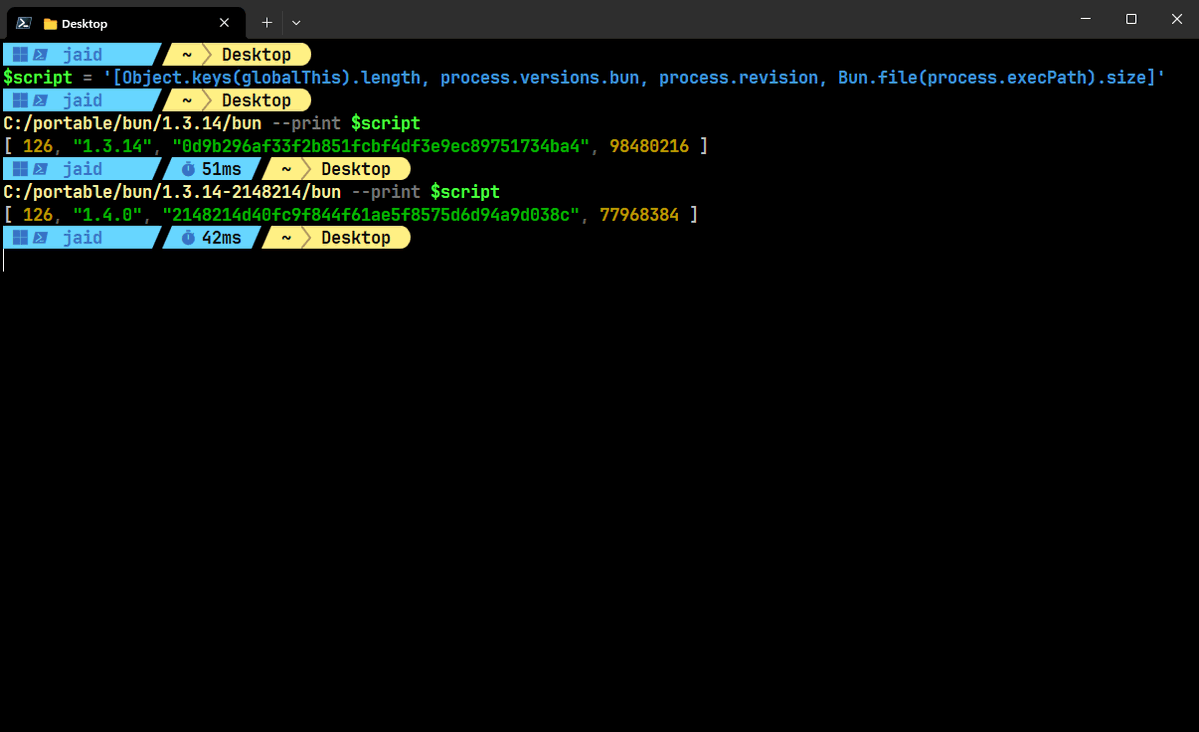Click the blinking cursor input line

(600, 261)
